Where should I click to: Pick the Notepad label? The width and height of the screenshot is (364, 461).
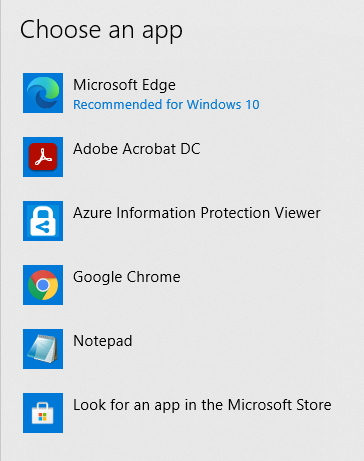103,341
